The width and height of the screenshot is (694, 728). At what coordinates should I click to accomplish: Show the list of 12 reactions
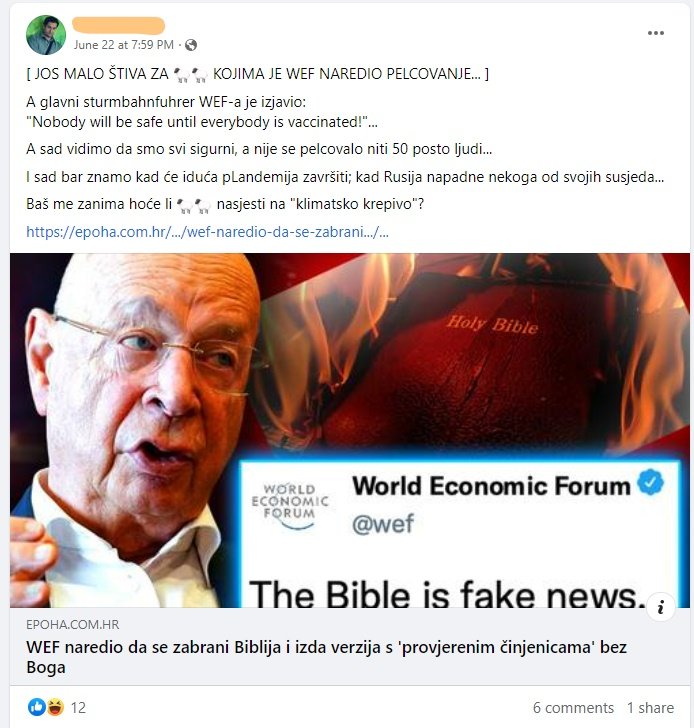[x=78, y=708]
